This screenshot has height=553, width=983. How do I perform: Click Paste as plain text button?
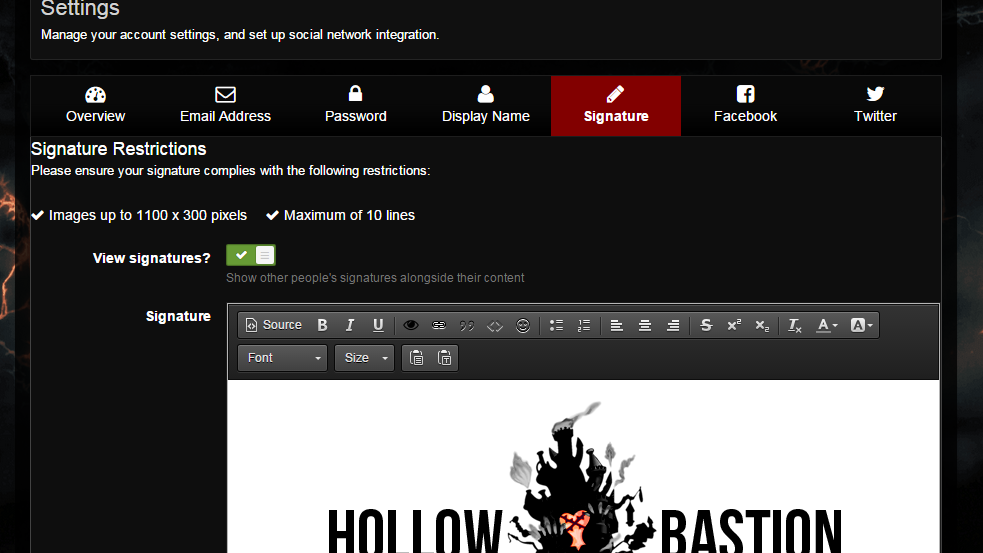[444, 358]
